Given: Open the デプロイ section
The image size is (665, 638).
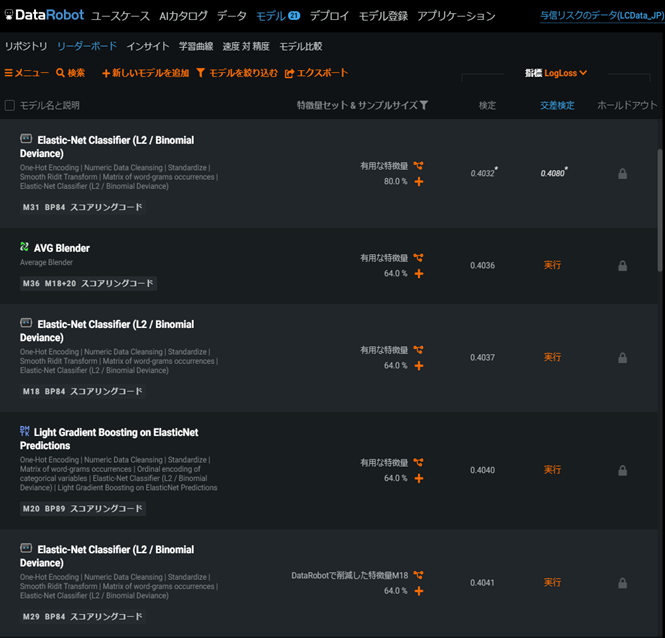Looking at the screenshot, I should tap(329, 16).
